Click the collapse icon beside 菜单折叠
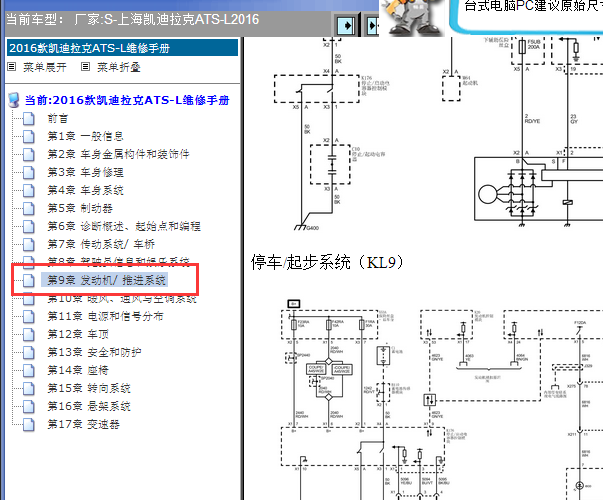The image size is (603, 500). pos(85,67)
